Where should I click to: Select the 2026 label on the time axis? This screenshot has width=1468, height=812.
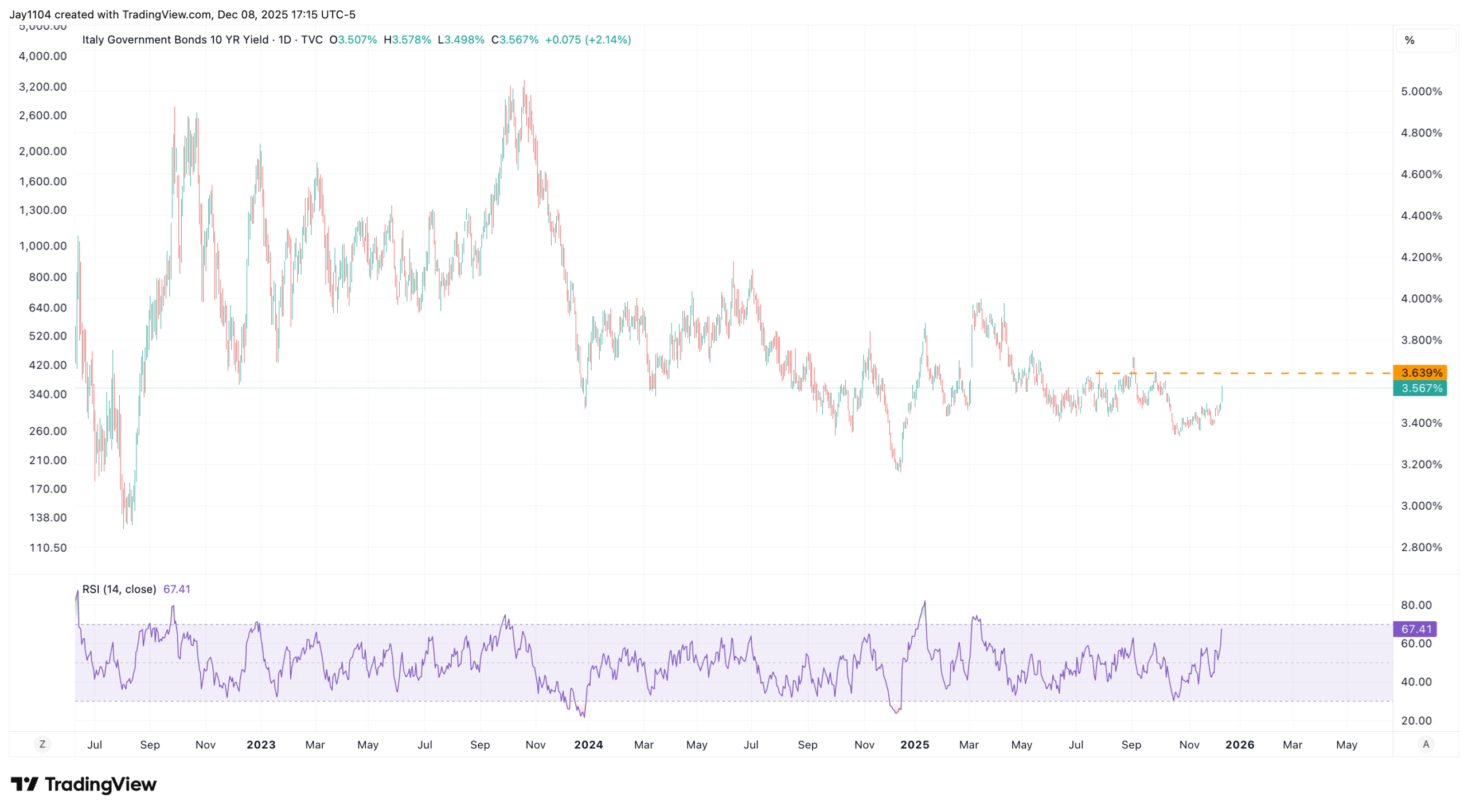coord(1240,744)
